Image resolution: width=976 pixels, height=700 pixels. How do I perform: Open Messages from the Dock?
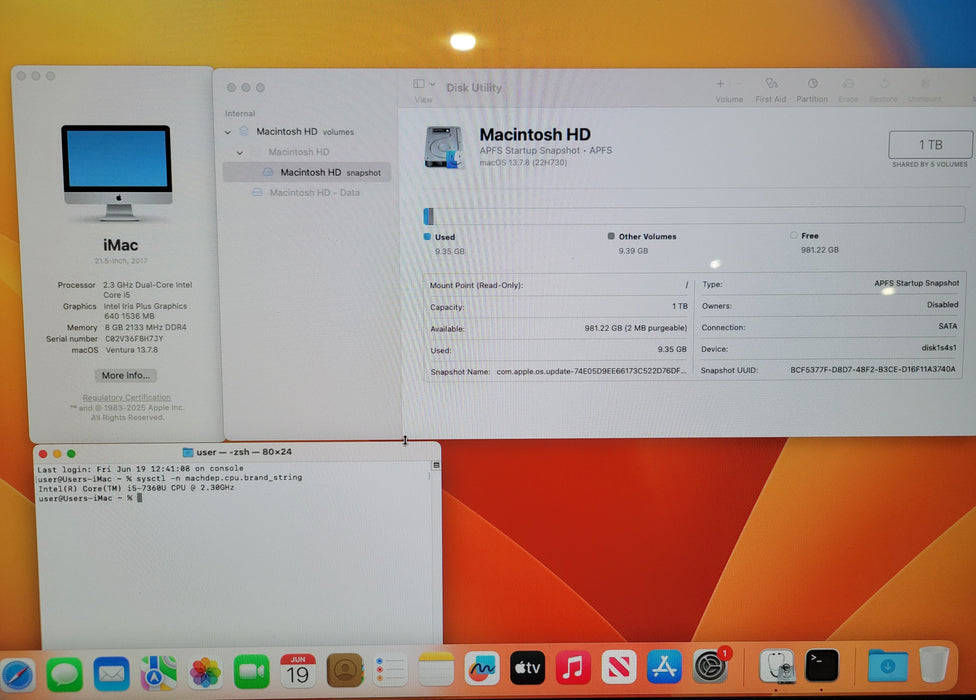[x=64, y=674]
